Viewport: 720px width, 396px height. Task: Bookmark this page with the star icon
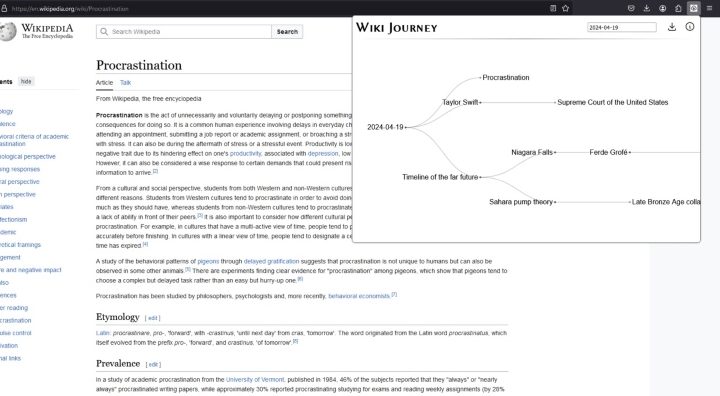[566, 8]
